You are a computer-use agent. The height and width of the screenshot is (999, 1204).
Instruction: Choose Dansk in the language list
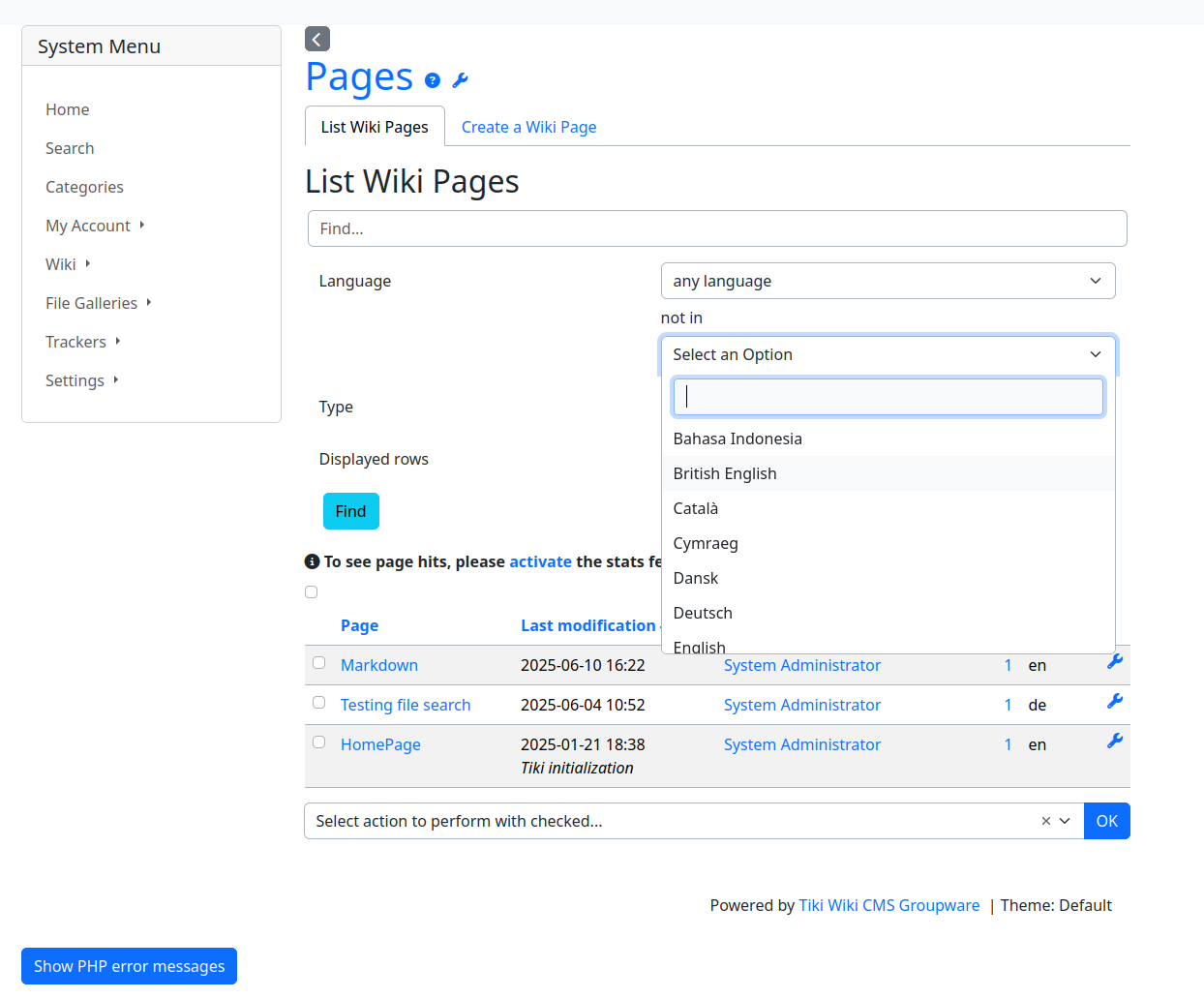888,578
